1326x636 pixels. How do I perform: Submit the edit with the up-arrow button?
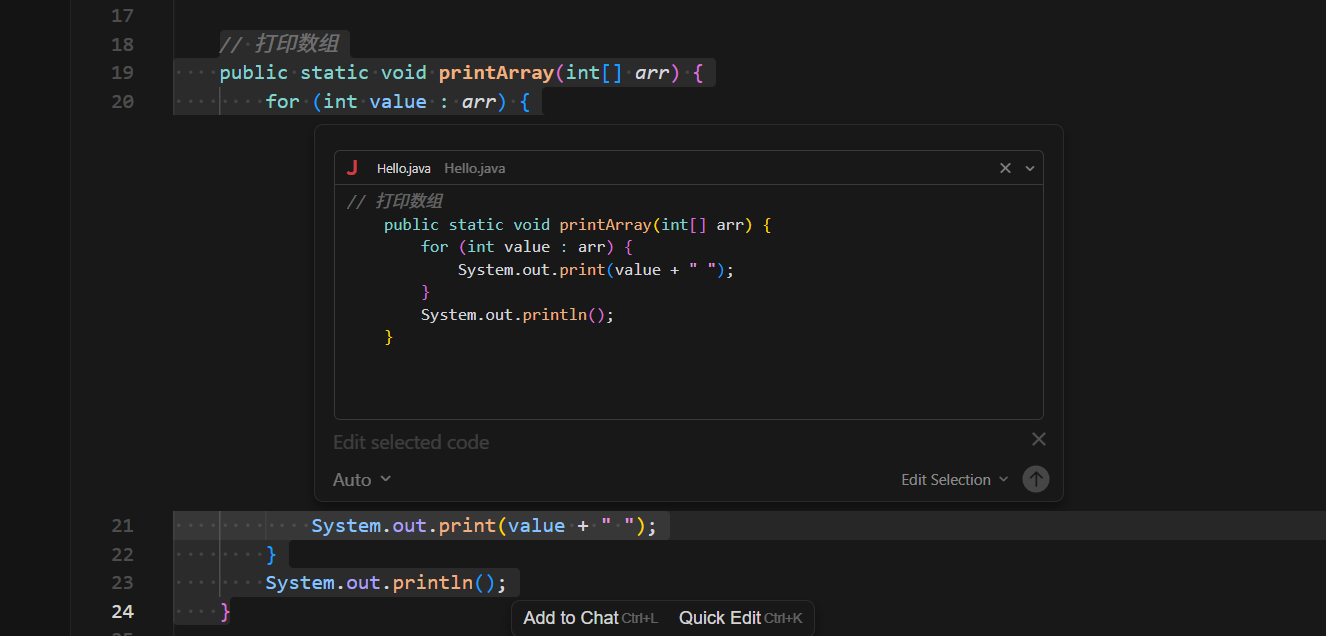pyautogui.click(x=1036, y=479)
